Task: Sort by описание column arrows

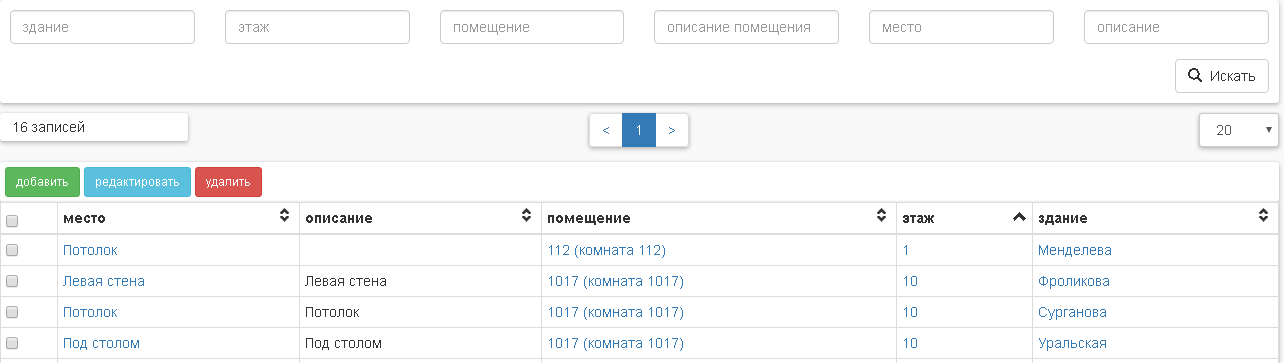Action: (x=527, y=216)
